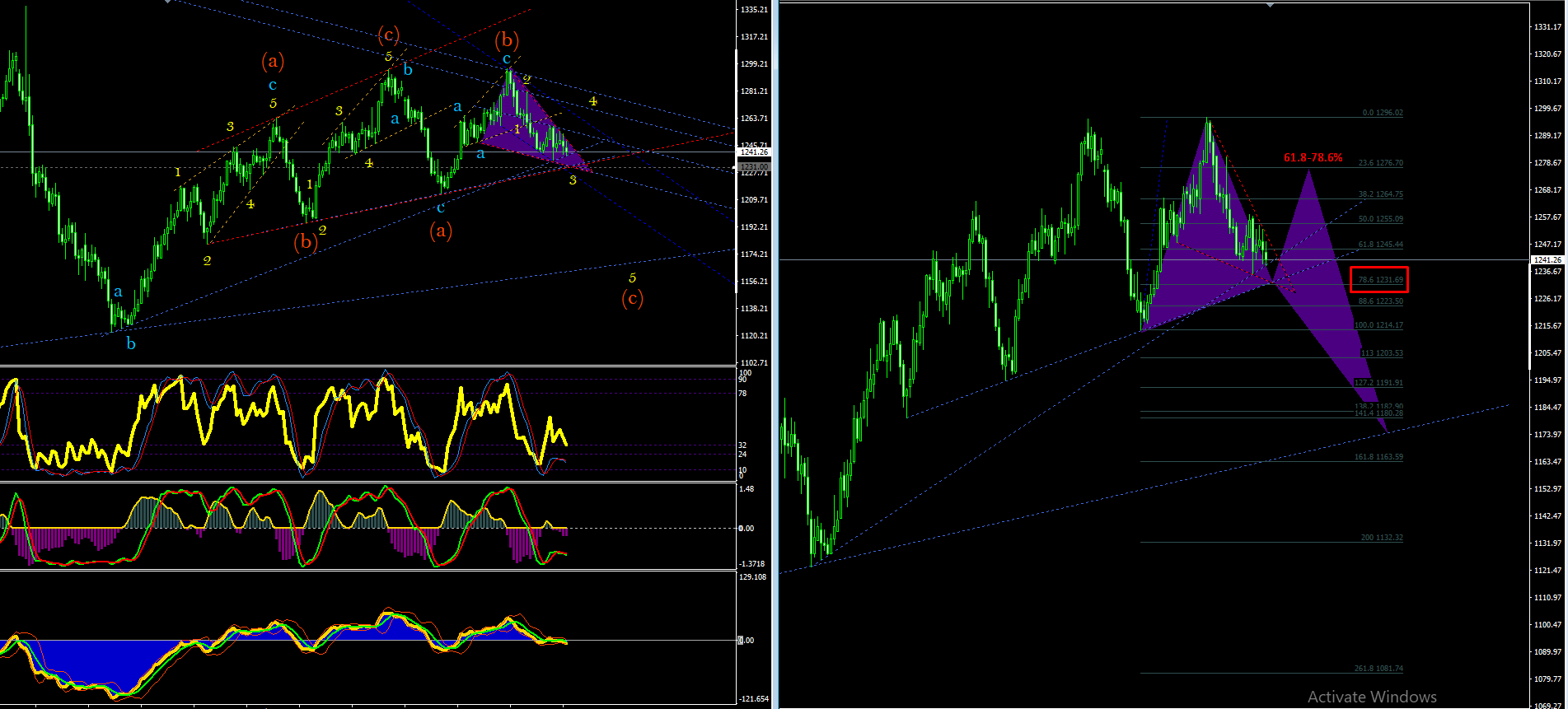
Task: Select the -121.654 scale value of bottom indicator
Action: pyautogui.click(x=754, y=699)
